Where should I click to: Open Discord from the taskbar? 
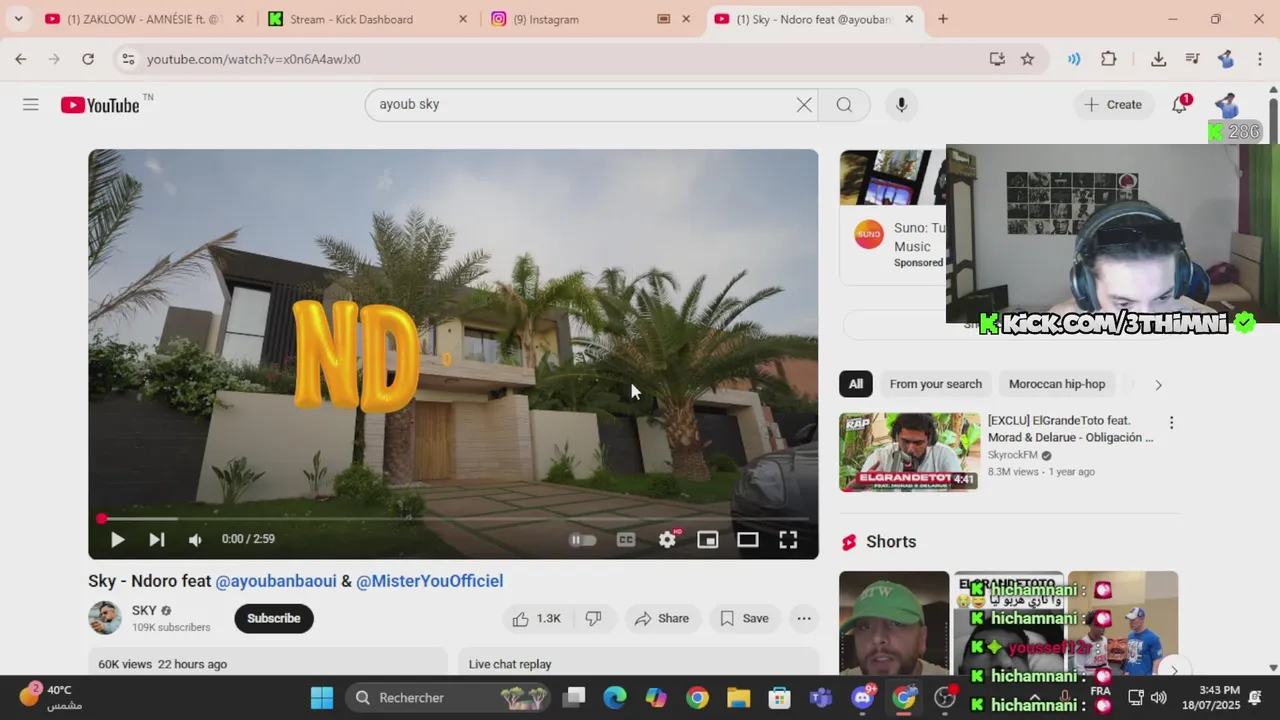click(x=862, y=698)
